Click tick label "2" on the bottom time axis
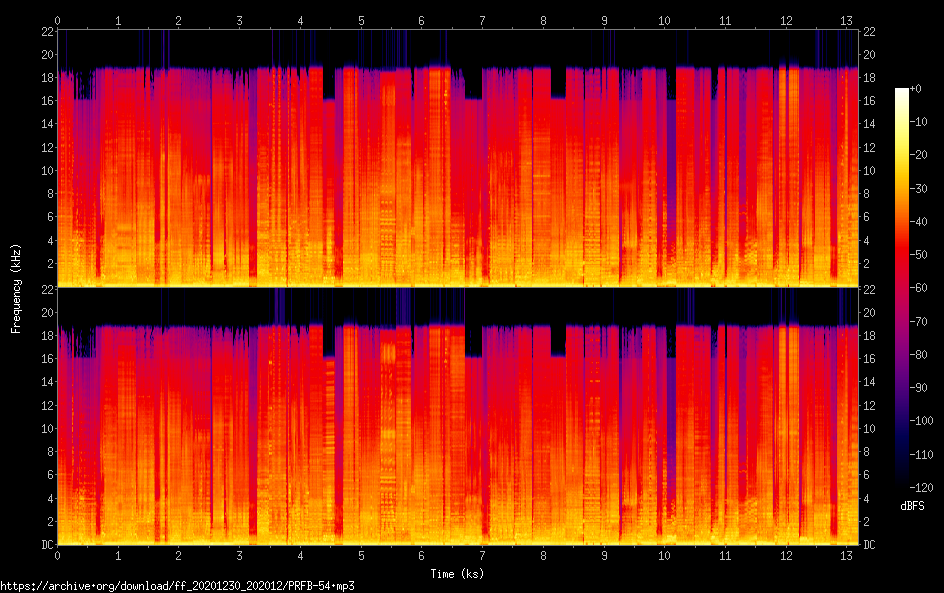Viewport: 944px width, 593px height. [x=179, y=556]
